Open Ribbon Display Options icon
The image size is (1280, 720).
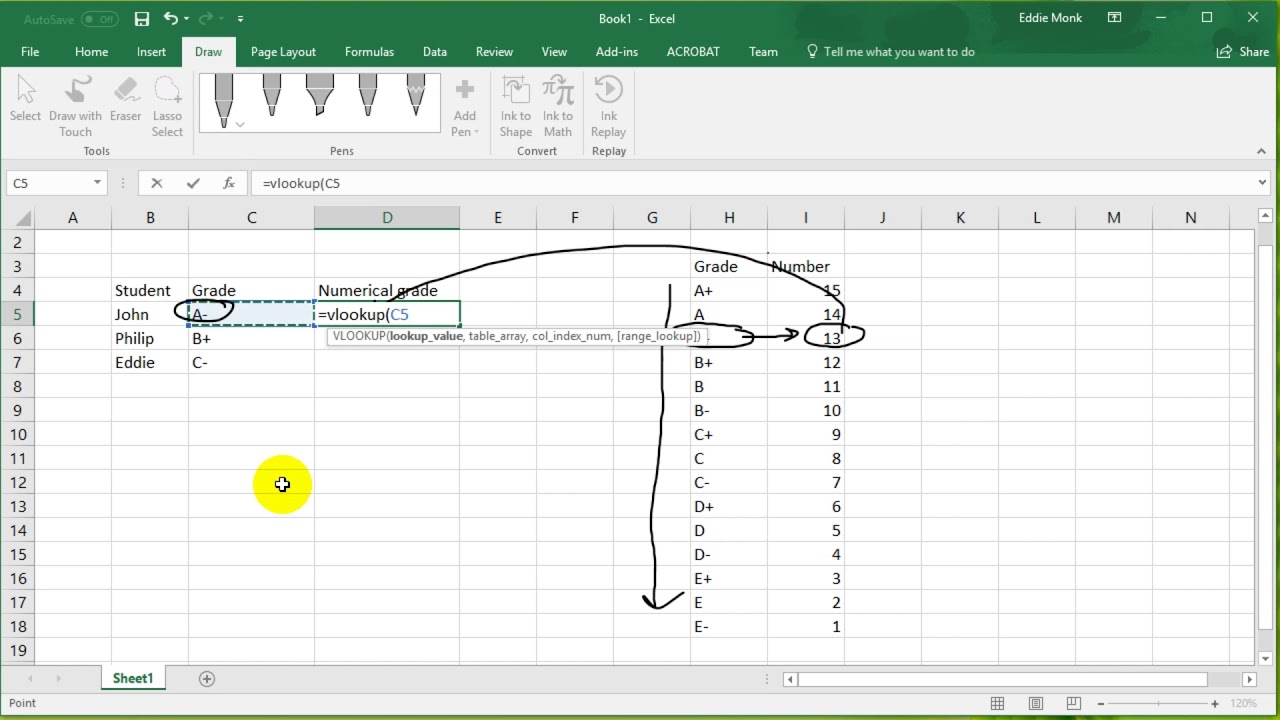point(1115,18)
